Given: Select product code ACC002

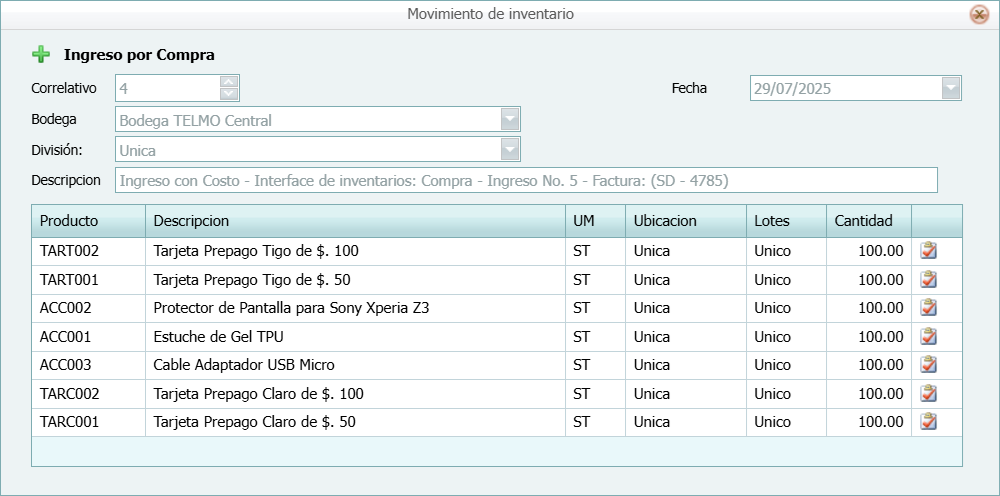Looking at the screenshot, I should click(66, 308).
